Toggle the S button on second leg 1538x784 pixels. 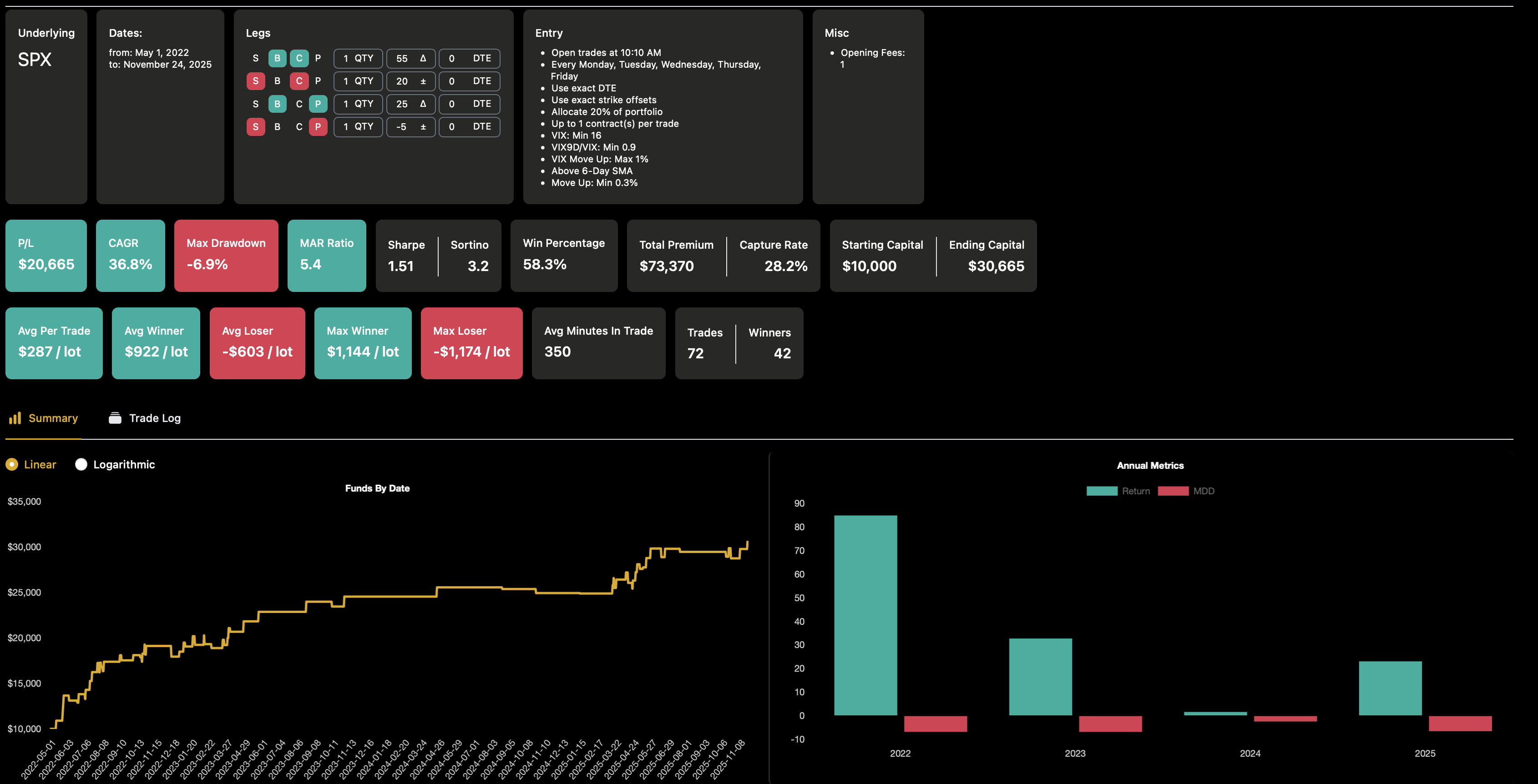256,80
